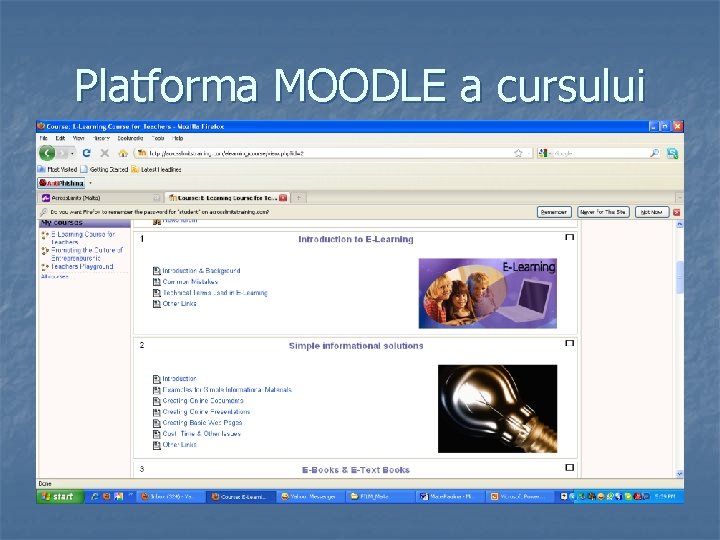Image resolution: width=720 pixels, height=540 pixels.
Task: Stop loading with the X toolbar icon
Action: [105, 153]
